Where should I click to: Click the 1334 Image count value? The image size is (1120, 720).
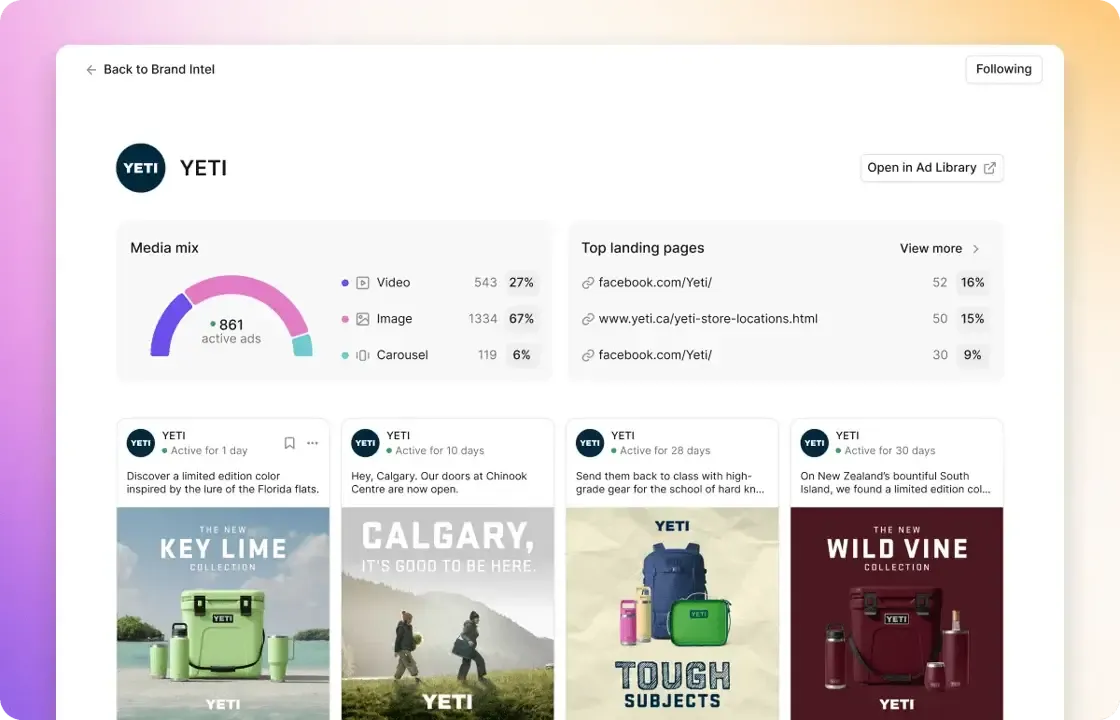tap(483, 319)
